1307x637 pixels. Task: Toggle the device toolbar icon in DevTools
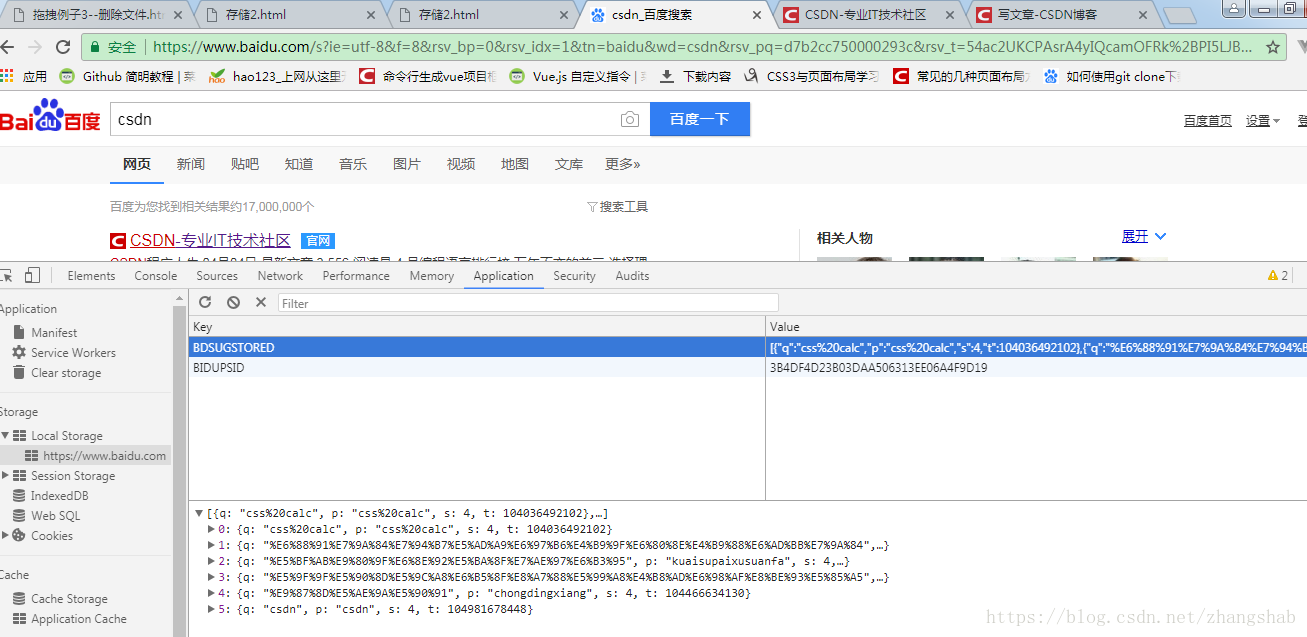click(x=32, y=276)
